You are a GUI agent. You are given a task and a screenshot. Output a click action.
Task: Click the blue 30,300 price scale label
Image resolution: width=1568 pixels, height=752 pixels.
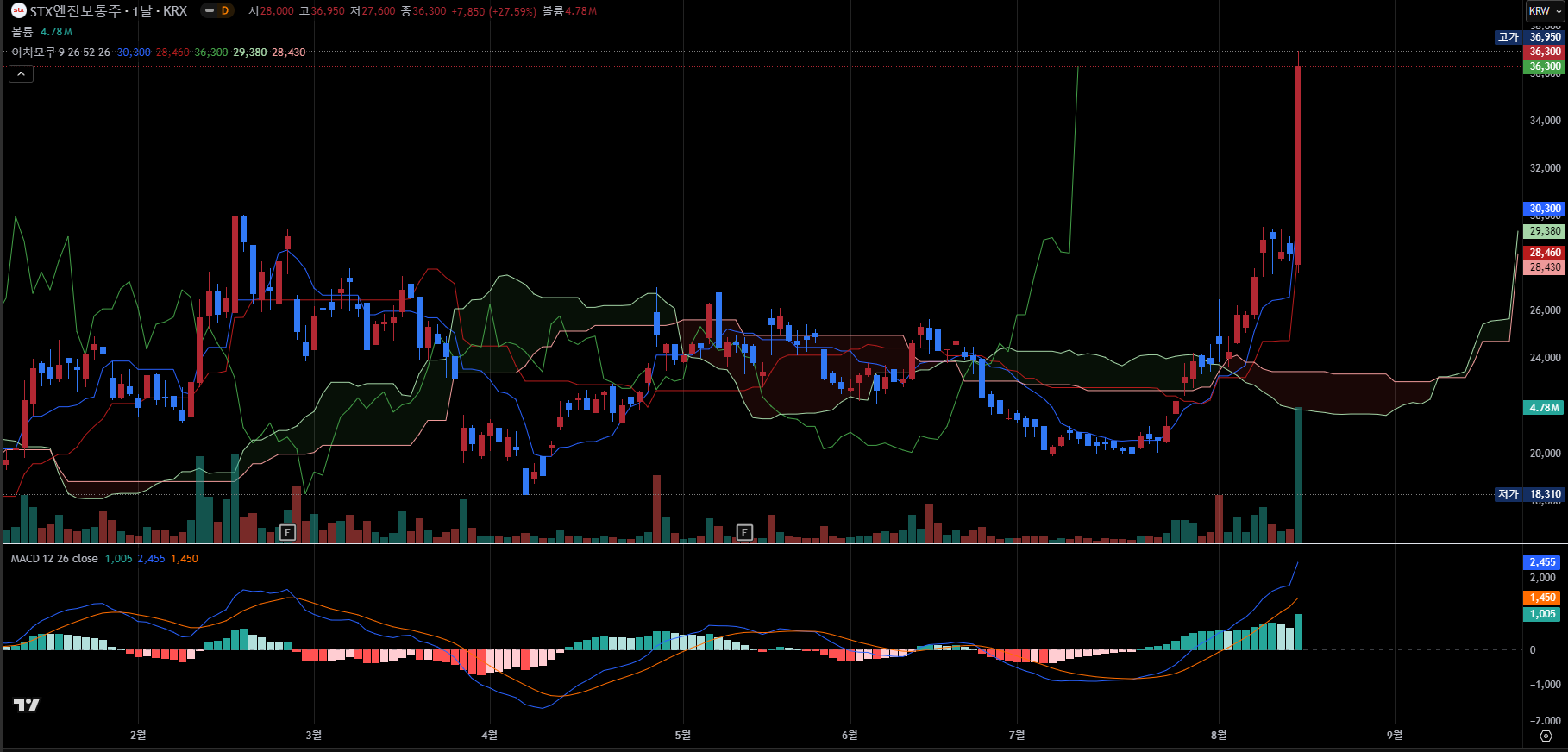click(1544, 209)
